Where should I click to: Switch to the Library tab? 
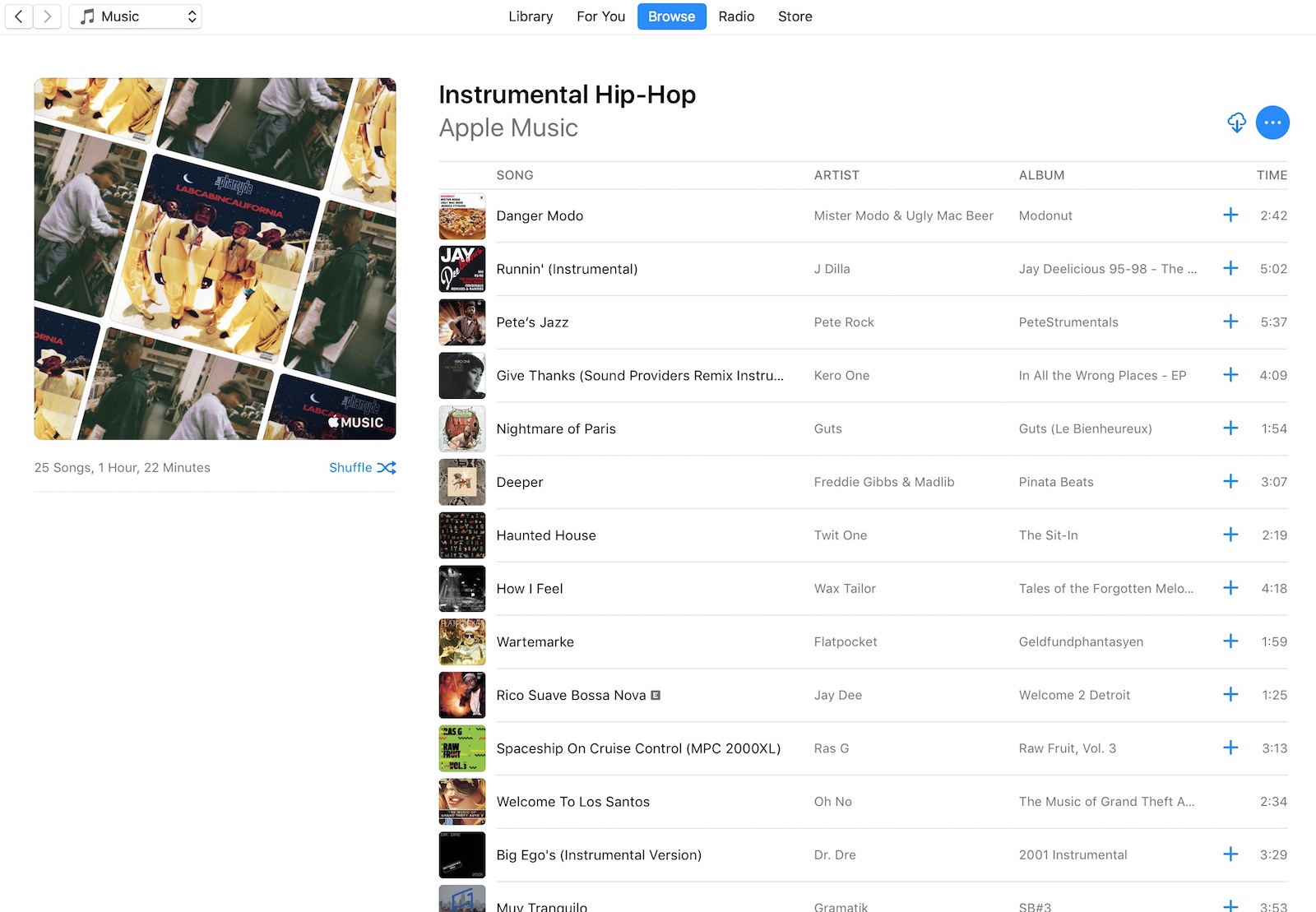coord(531,16)
